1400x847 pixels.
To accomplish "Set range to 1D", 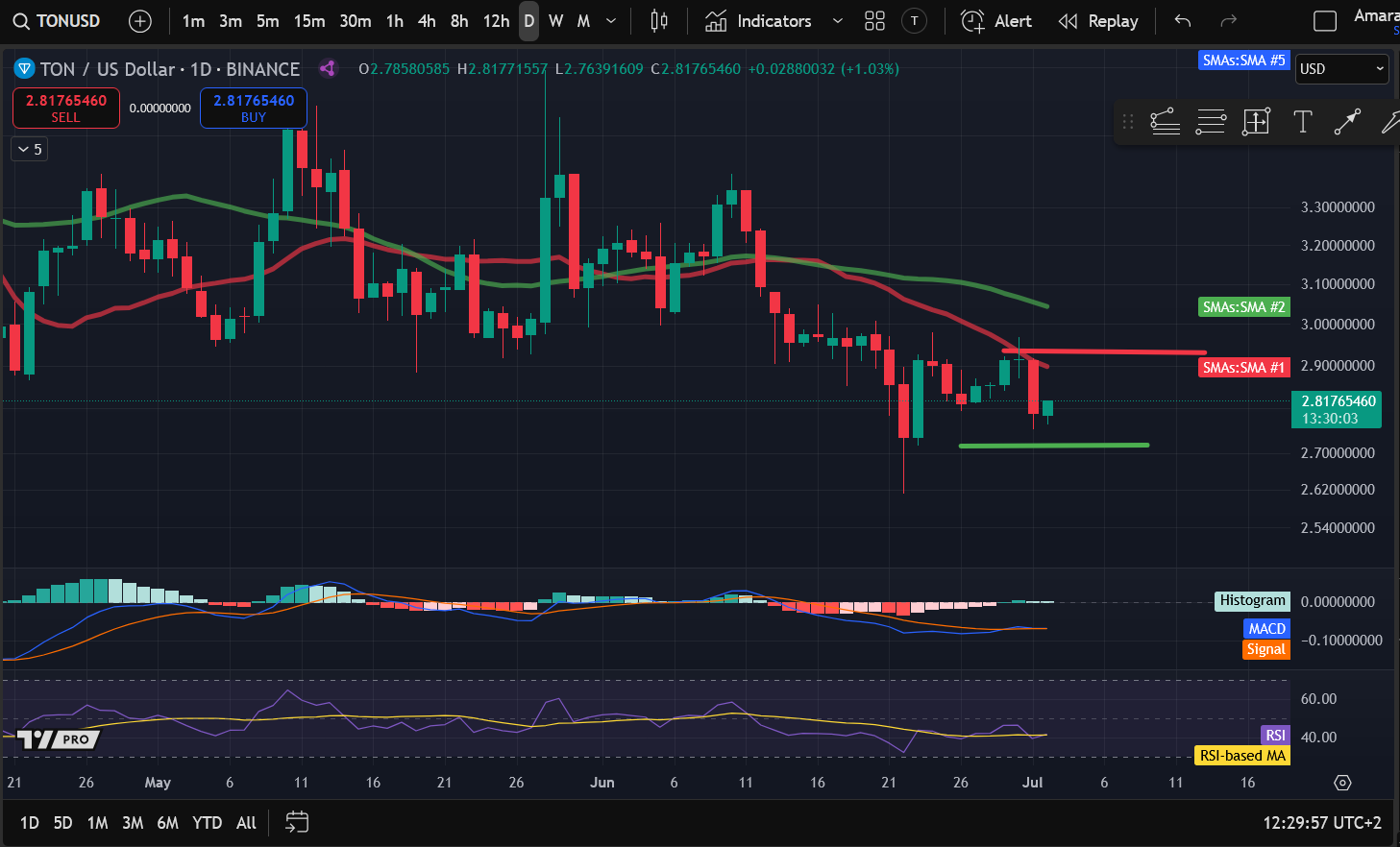I will (x=30, y=823).
